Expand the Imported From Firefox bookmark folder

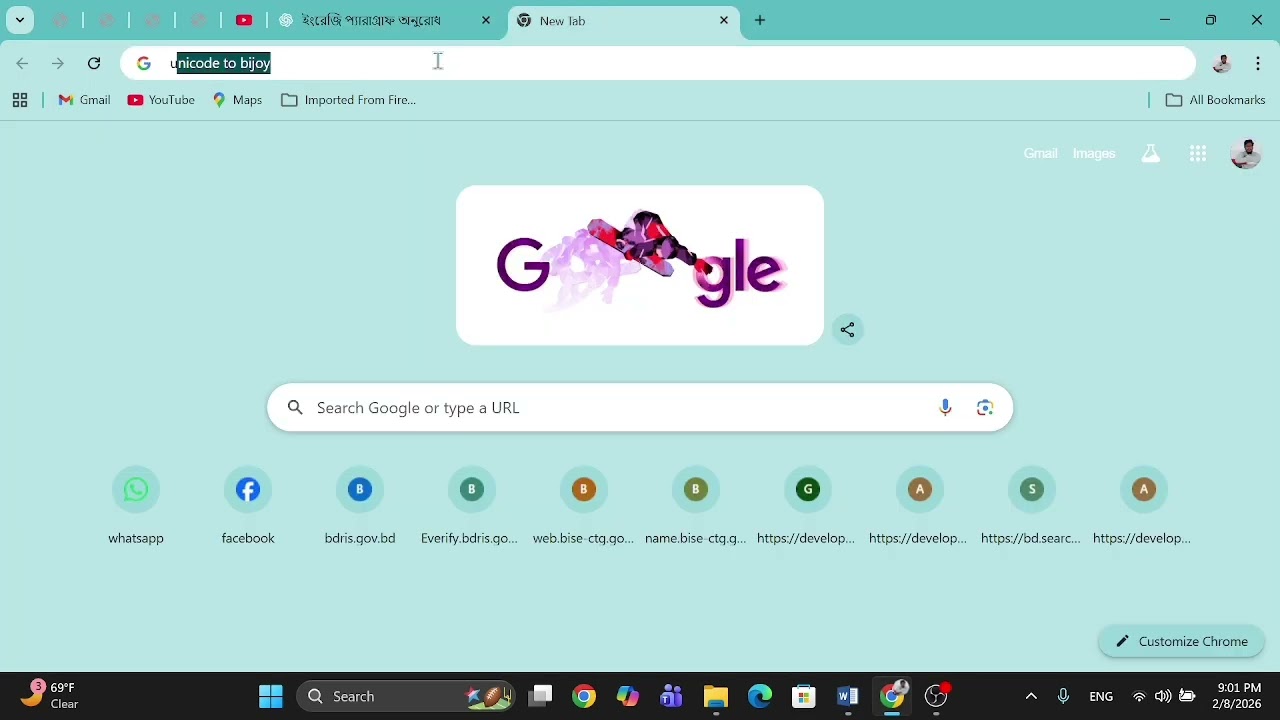(x=349, y=100)
